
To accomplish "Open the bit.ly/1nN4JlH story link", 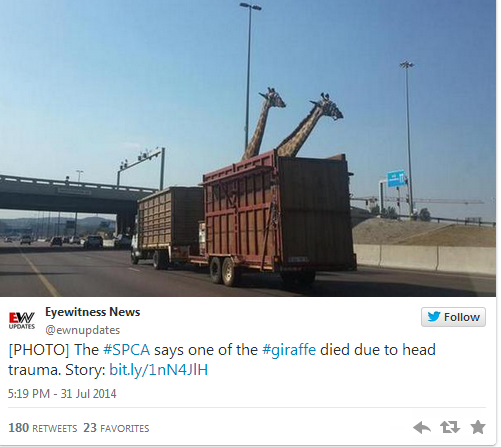I will pos(159,370).
